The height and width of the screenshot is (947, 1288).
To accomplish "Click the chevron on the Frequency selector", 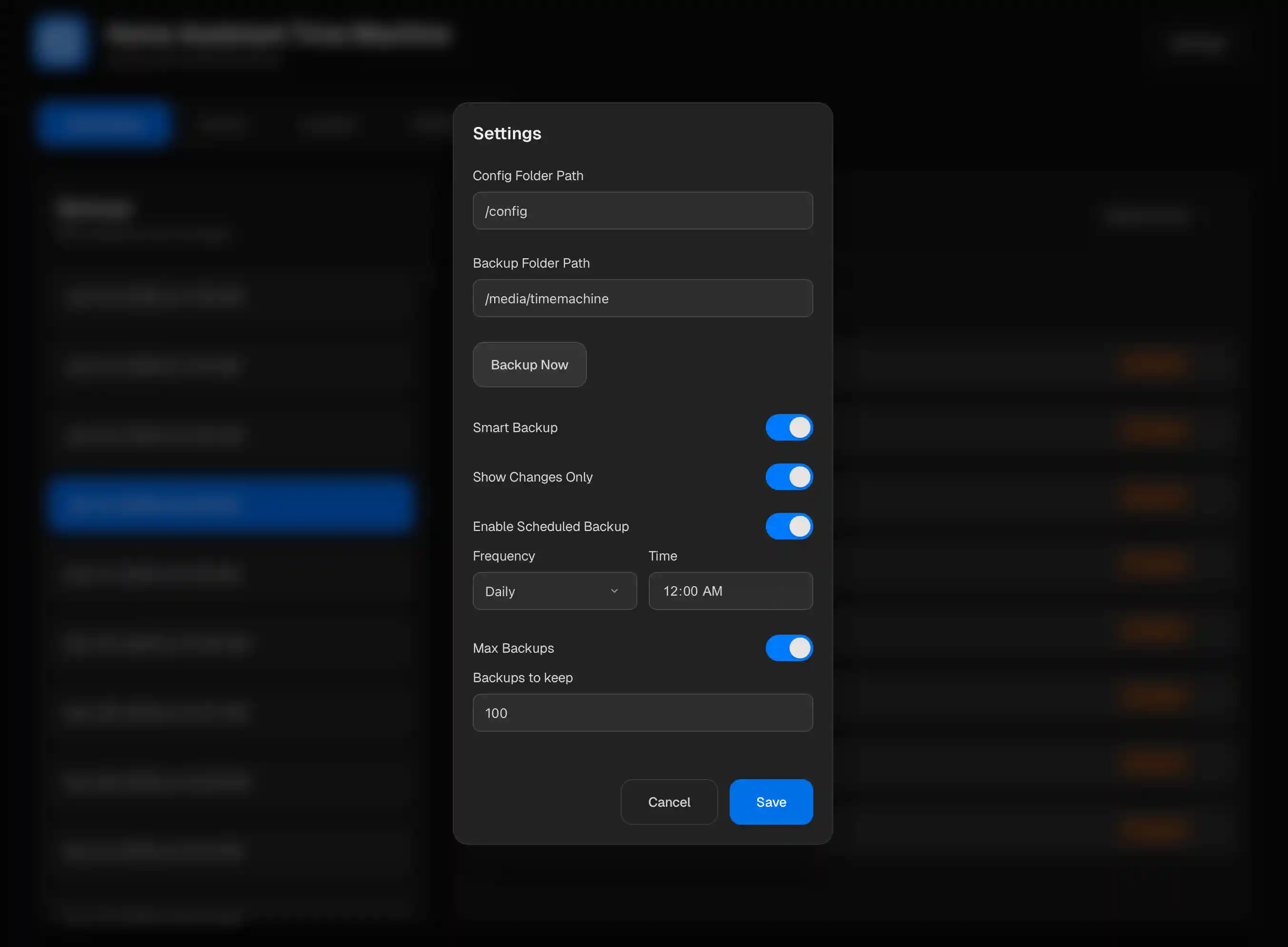I will tap(614, 591).
